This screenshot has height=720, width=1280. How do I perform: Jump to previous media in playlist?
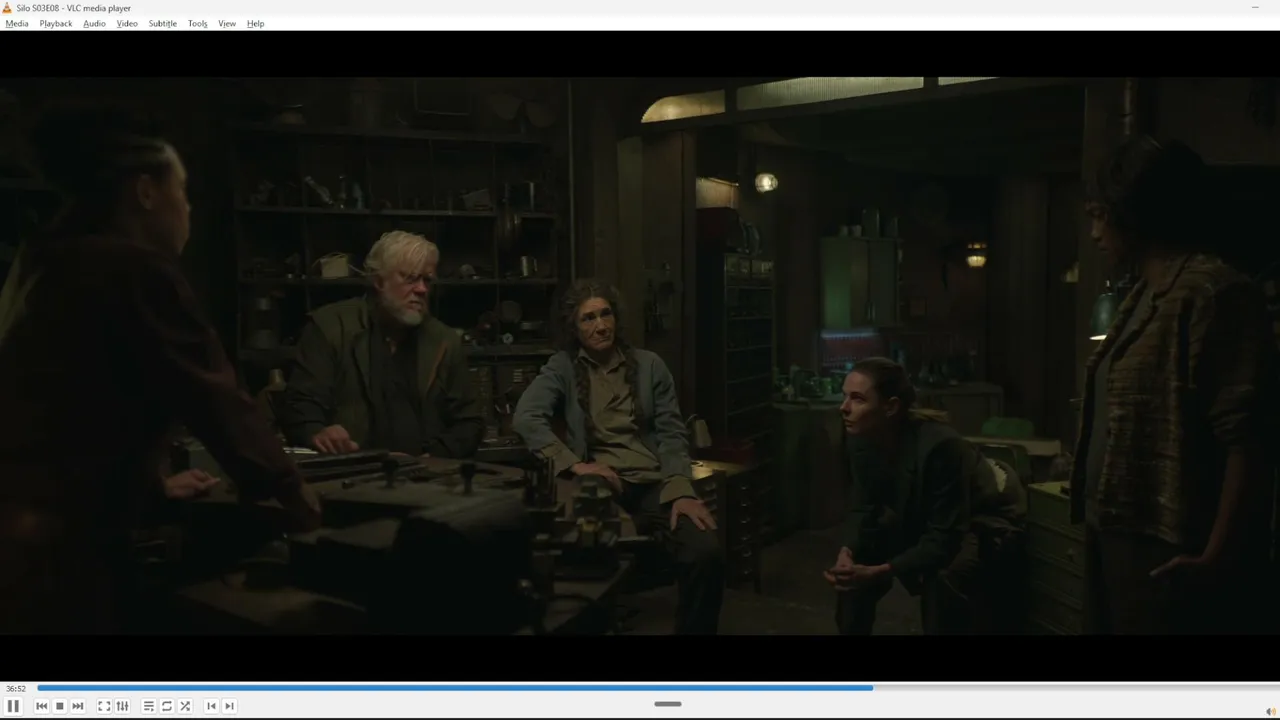coord(41,706)
